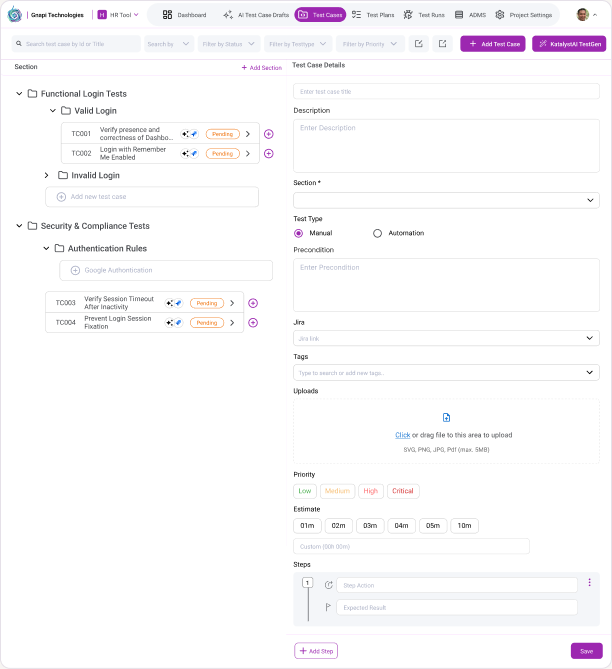This screenshot has height=669, width=612.
Task: Open Project Settings tab
Action: (524, 15)
